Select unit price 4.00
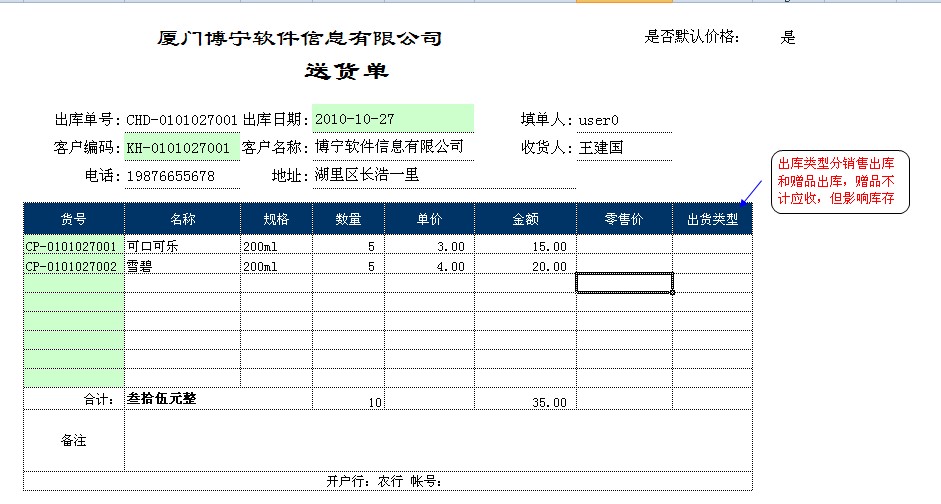 click(x=450, y=266)
